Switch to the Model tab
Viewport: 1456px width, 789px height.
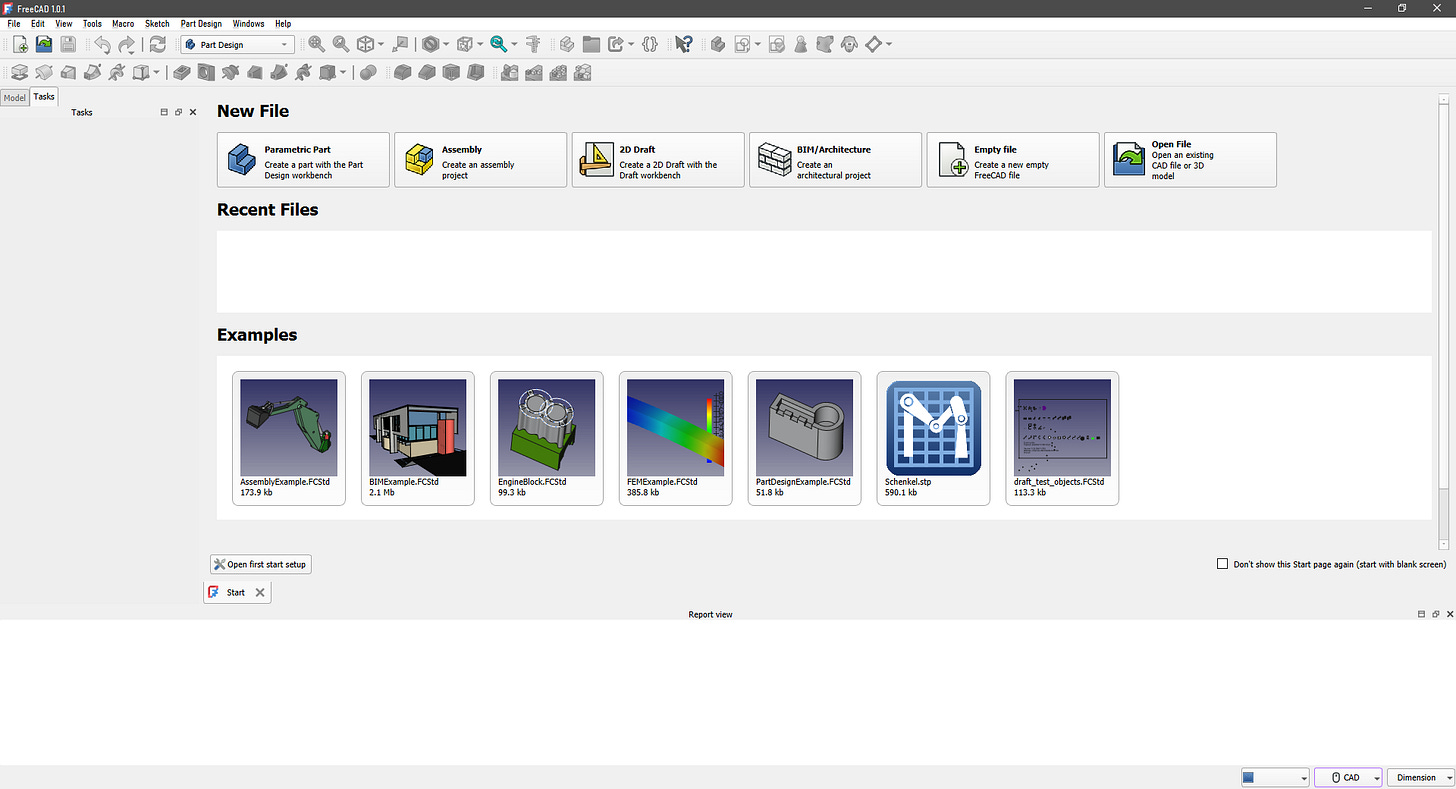pyautogui.click(x=15, y=97)
